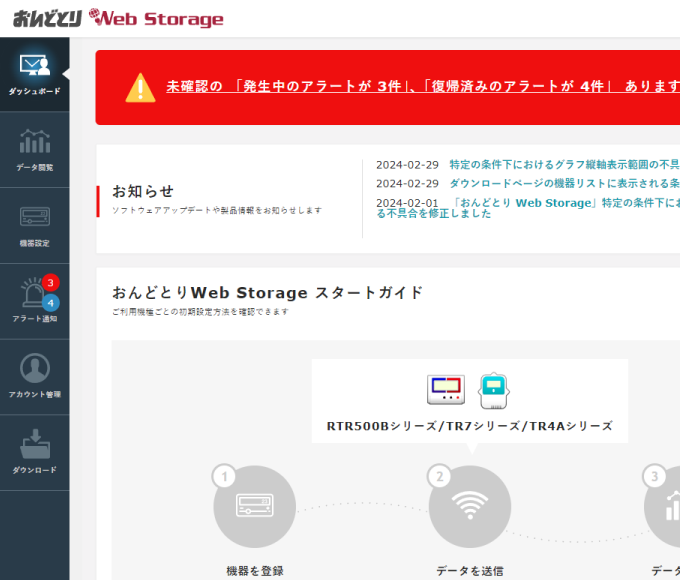Select the RTR500B/TR7/TR4A series tab

point(470,426)
